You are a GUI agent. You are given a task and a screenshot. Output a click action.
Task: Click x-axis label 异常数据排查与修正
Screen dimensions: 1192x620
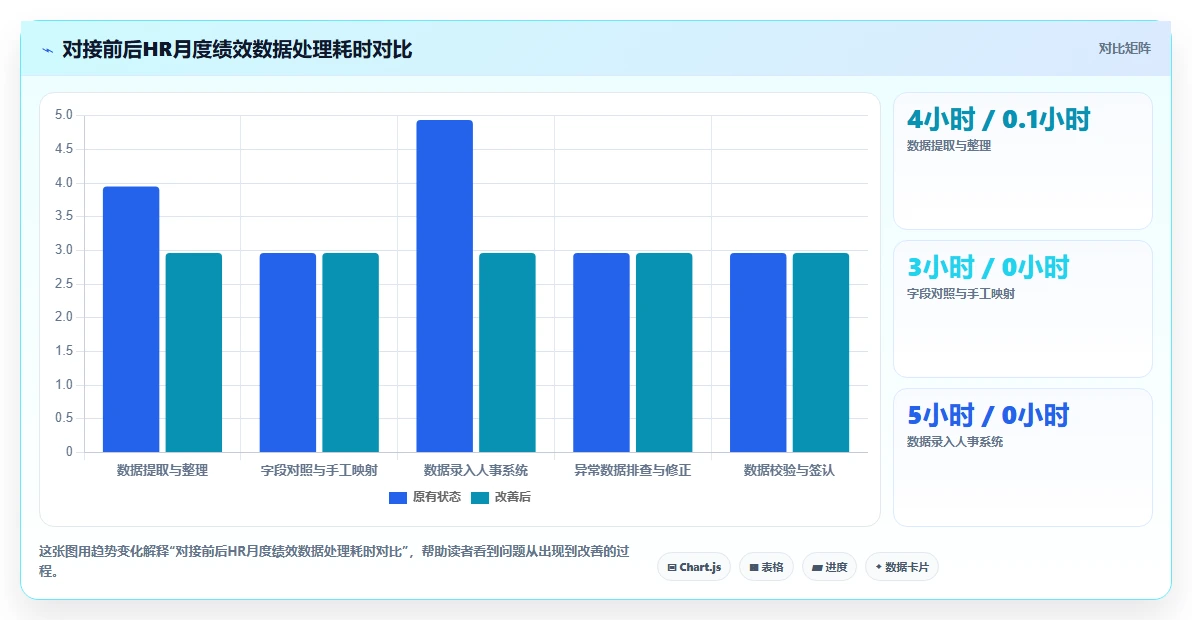[x=632, y=470]
